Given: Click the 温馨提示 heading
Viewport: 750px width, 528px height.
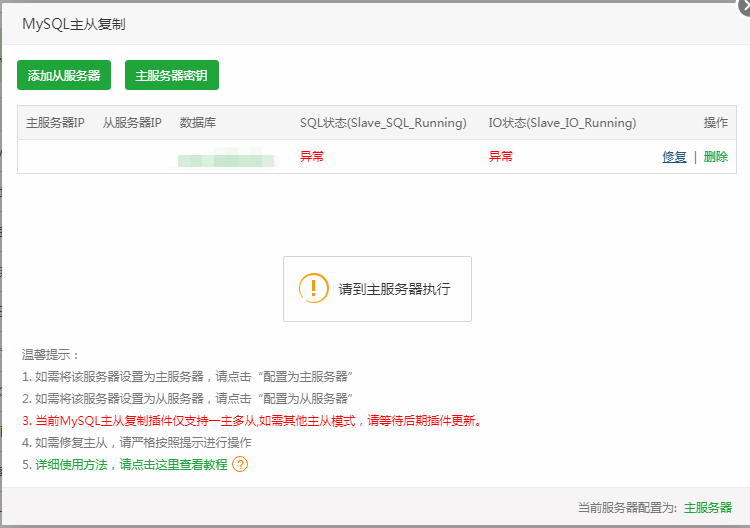Looking at the screenshot, I should pyautogui.click(x=50, y=355).
